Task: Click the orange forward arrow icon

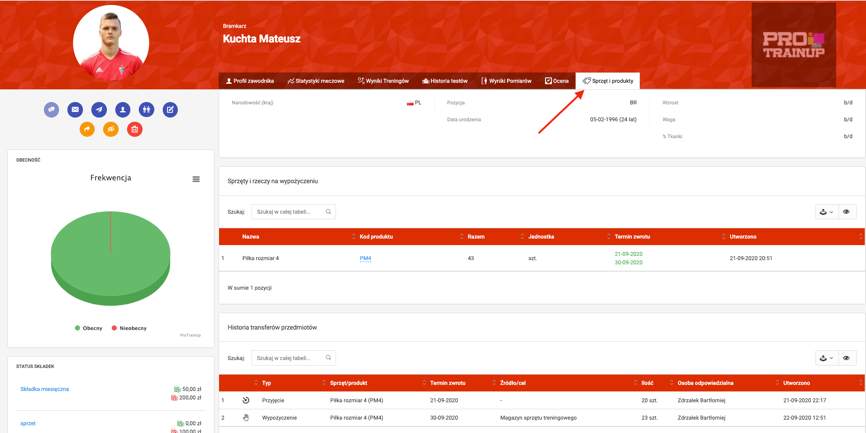Action: pyautogui.click(x=87, y=129)
